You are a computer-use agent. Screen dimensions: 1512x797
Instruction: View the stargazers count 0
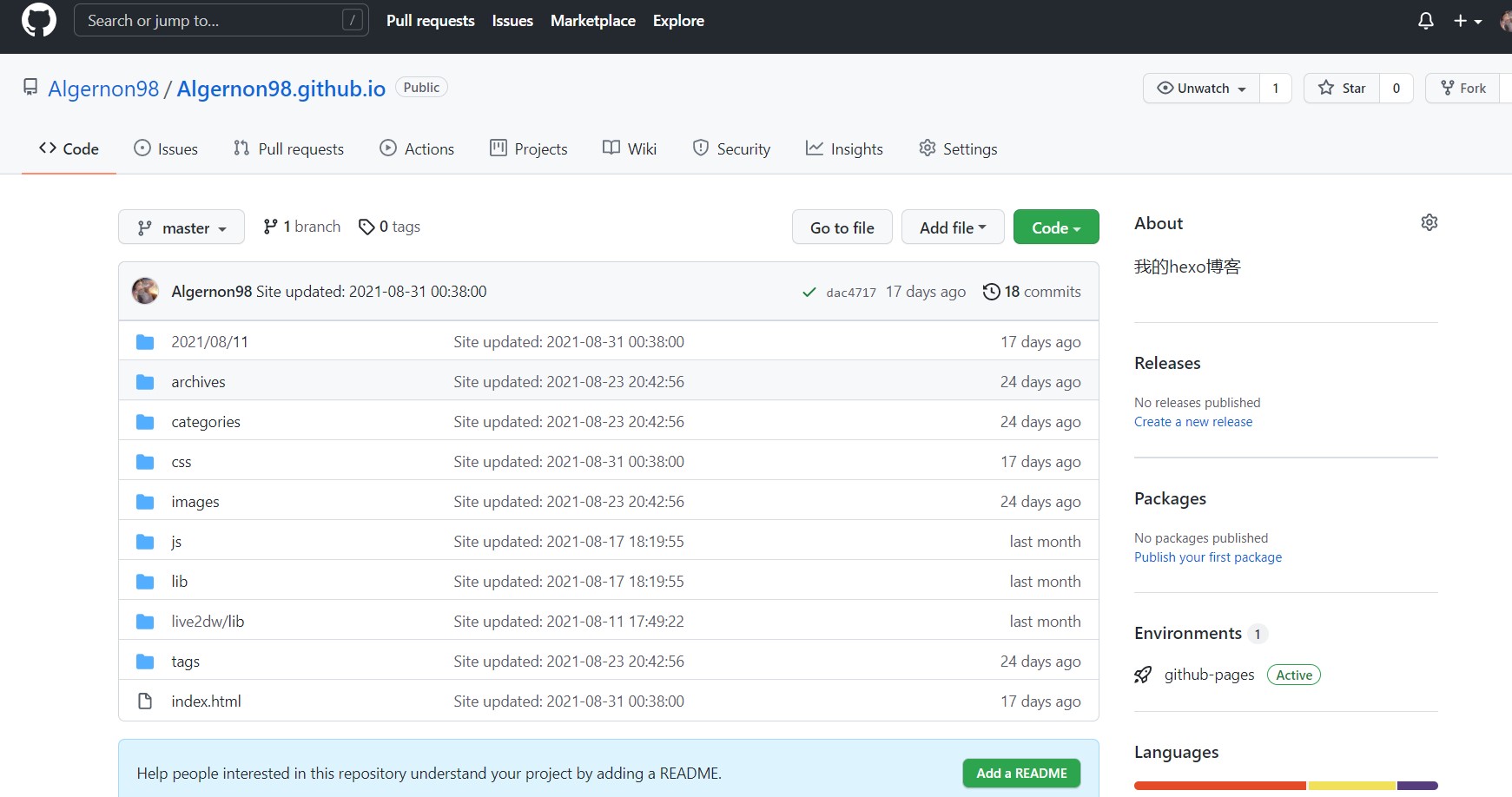(x=1396, y=88)
